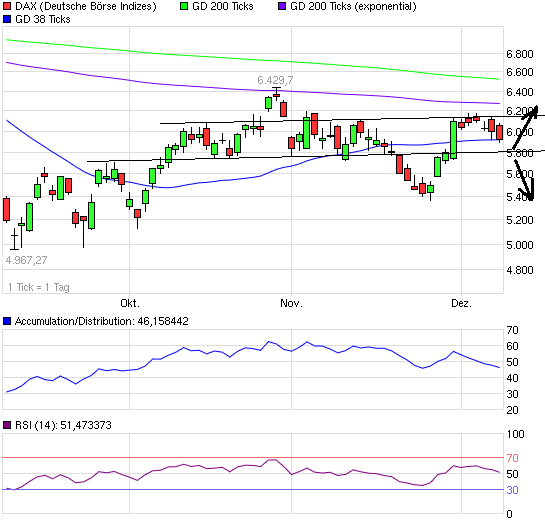Click the green GD 200 Ticks swatch
Viewport: 545px width, 522px height.
[184, 6]
